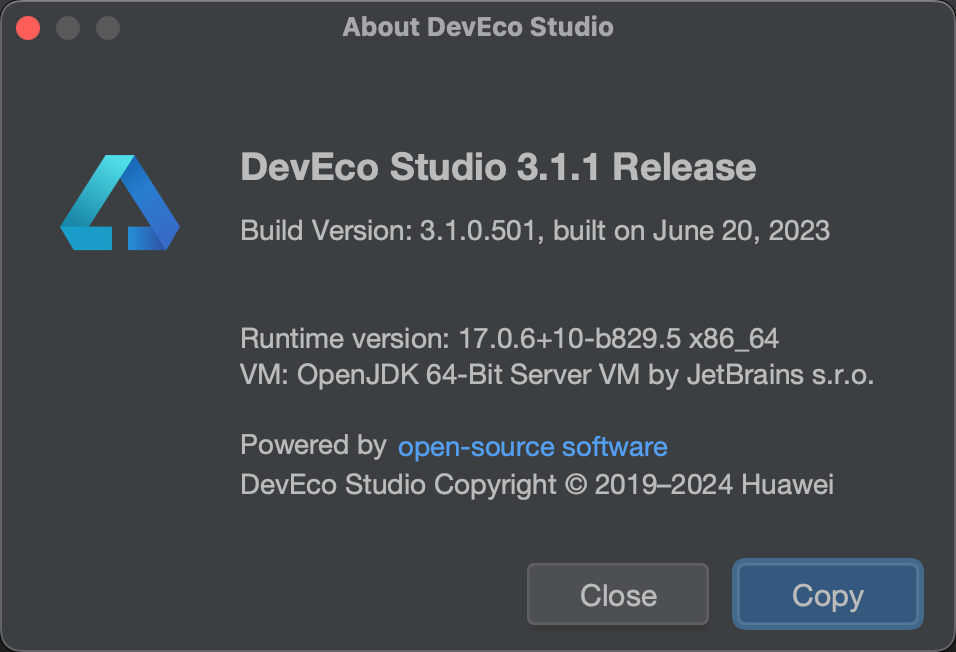Click the DevEco Studio logo icon
Viewport: 956px width, 652px height.
tap(120, 202)
